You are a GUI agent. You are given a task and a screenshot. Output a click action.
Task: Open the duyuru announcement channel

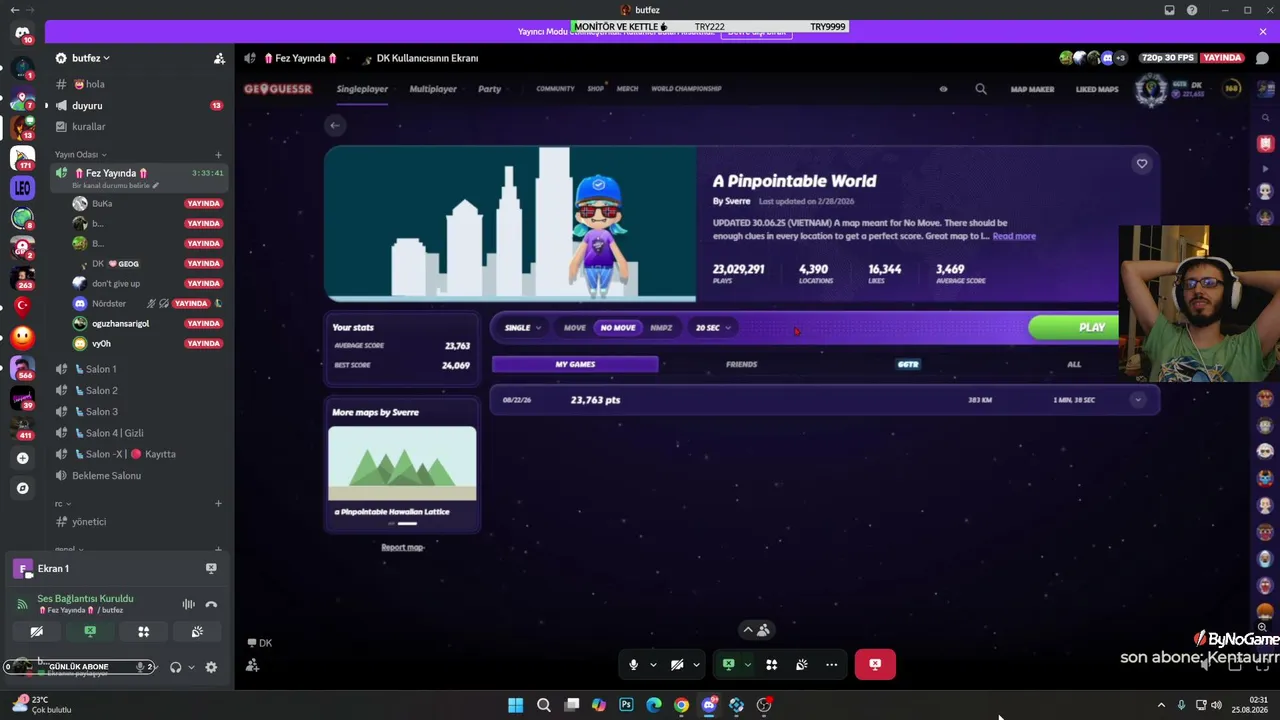click(138, 106)
